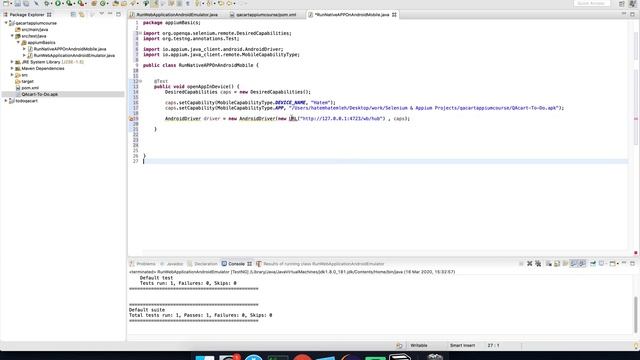This screenshot has width=640, height=360.
Task: Select QAcart-To-Do.apk file in tree
Action: point(40,94)
